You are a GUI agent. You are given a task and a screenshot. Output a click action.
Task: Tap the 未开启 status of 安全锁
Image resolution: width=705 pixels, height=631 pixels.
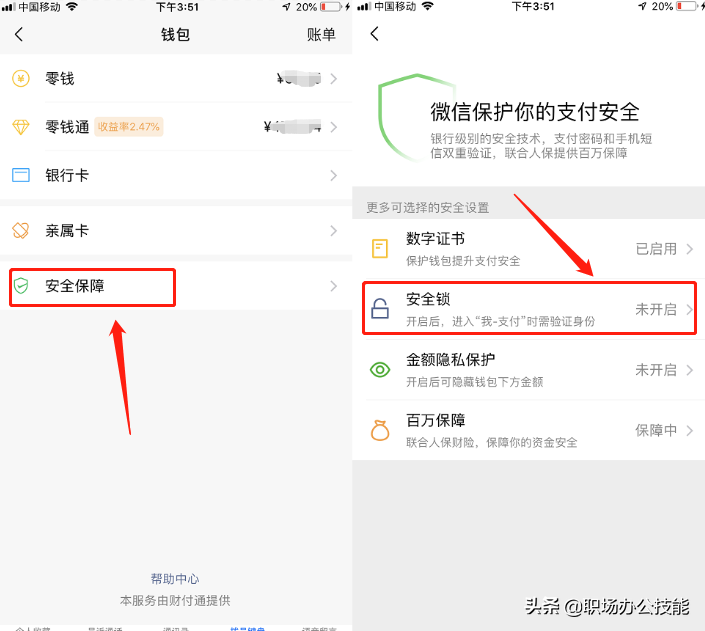coord(656,309)
